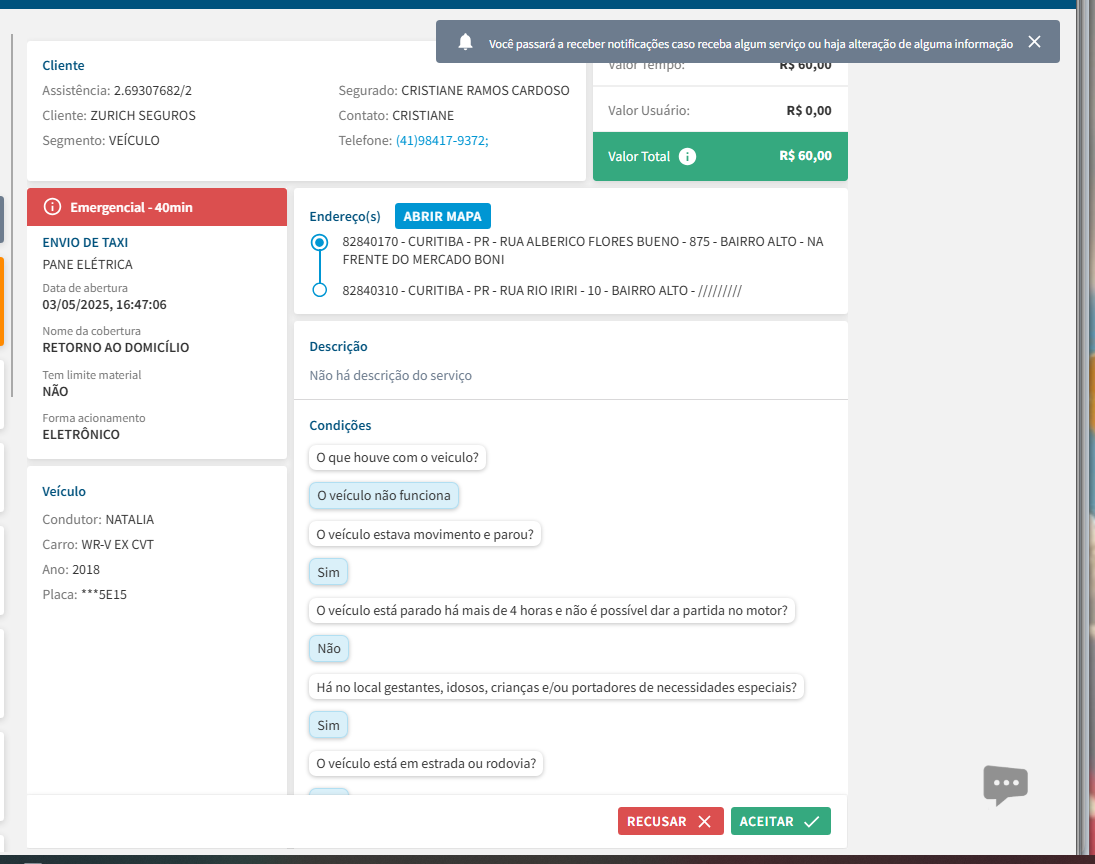Click the destination address RUA RIO IRIRI
This screenshot has width=1095, height=864.
point(542,291)
